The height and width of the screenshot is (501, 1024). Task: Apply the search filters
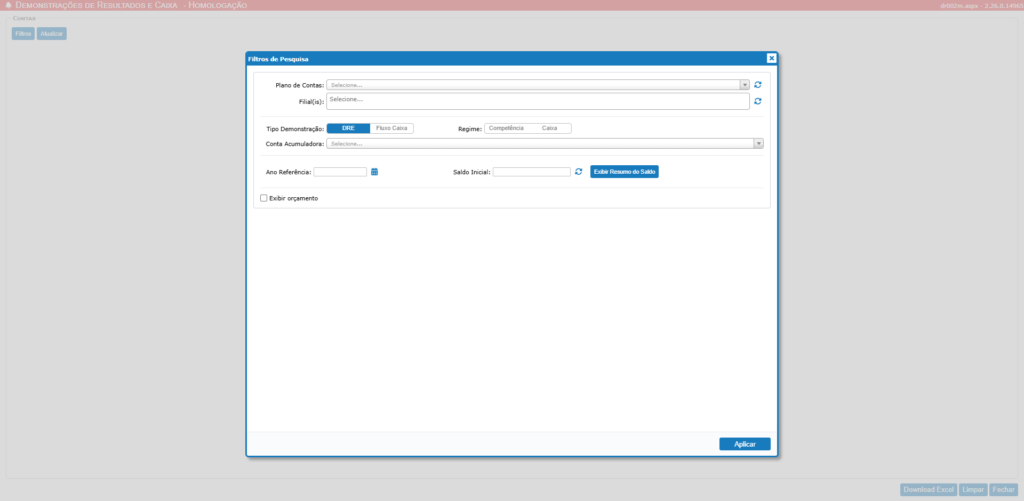point(744,444)
